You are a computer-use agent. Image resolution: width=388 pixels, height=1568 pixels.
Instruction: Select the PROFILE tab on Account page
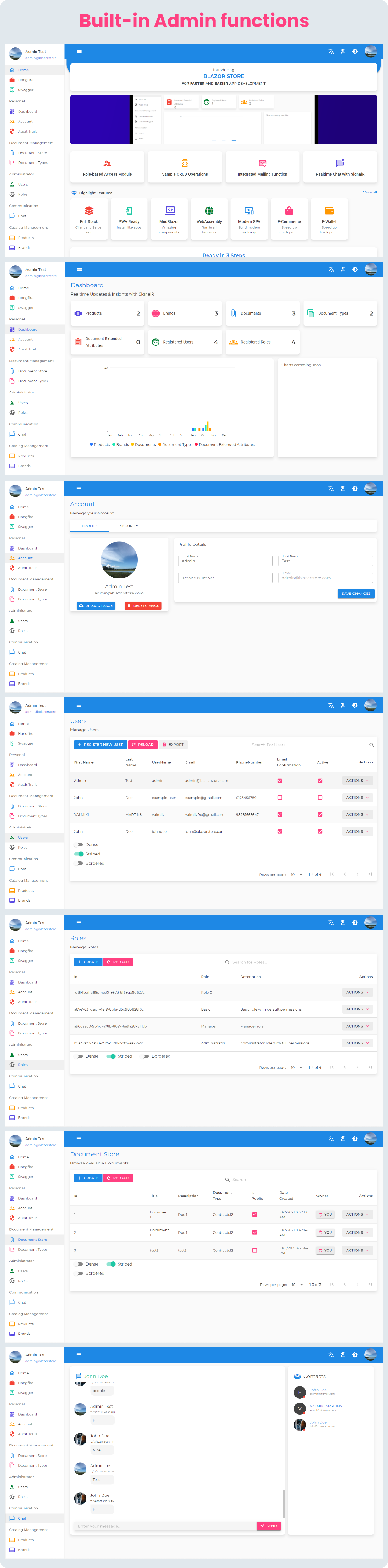pos(90,526)
